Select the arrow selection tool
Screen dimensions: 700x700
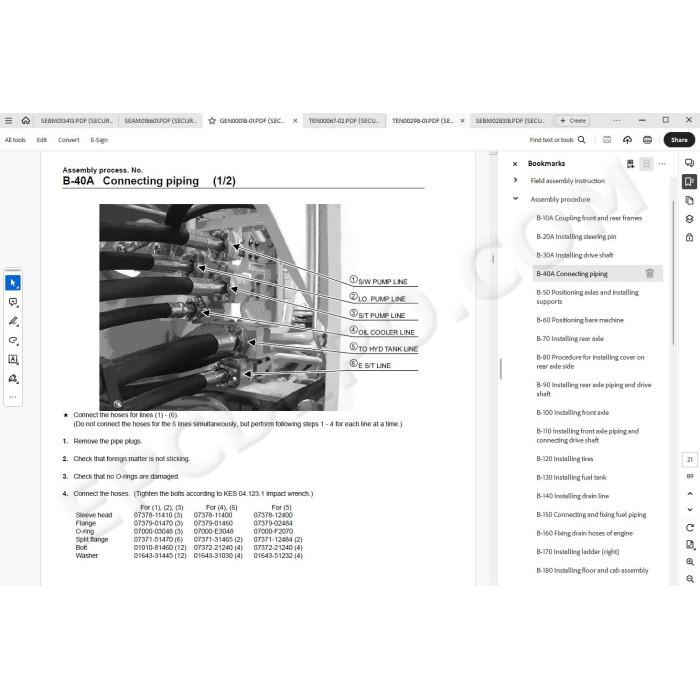[x=13, y=283]
